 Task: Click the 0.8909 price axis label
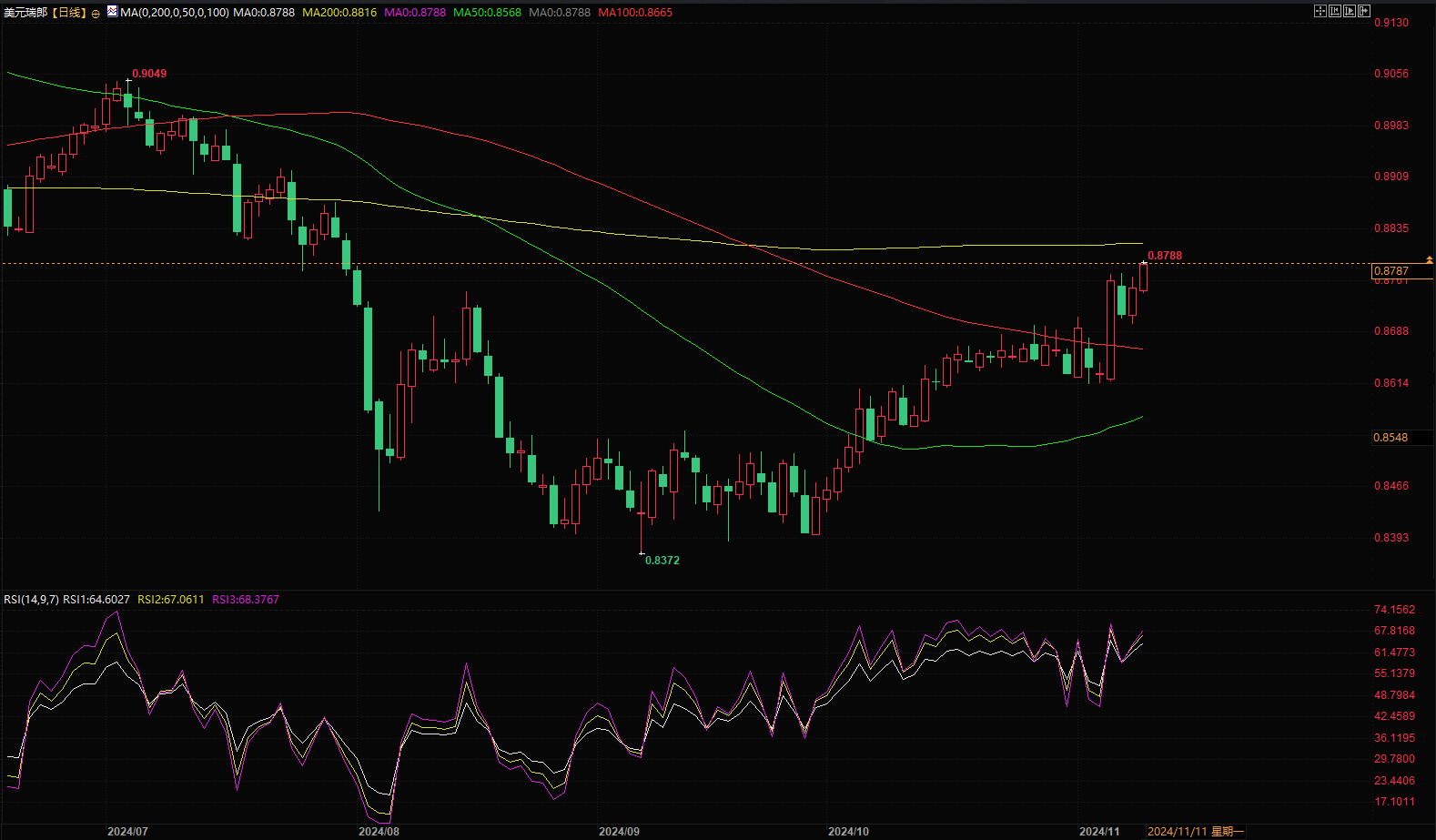[1391, 177]
